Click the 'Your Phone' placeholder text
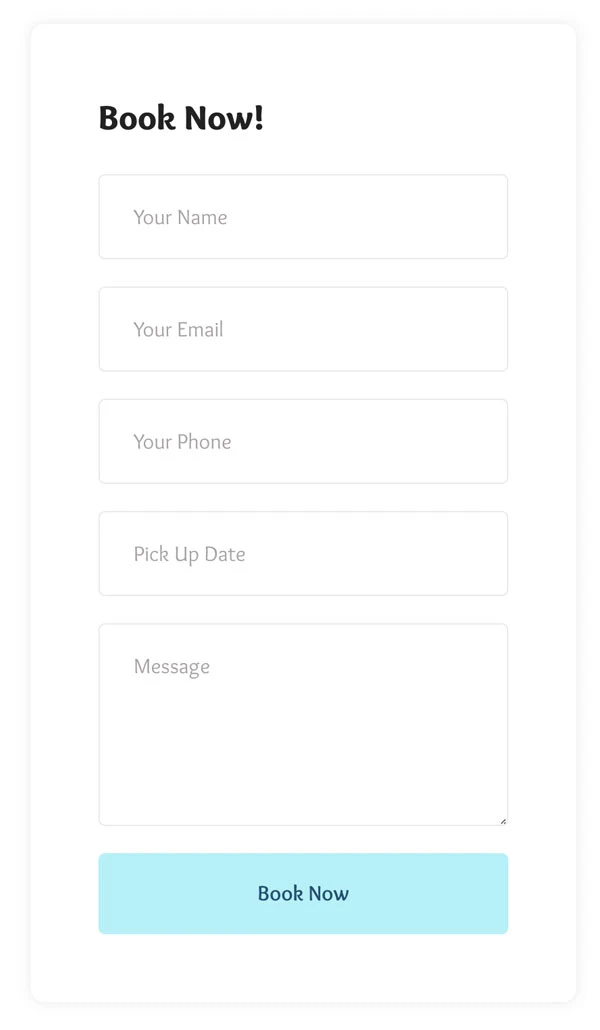 182,441
